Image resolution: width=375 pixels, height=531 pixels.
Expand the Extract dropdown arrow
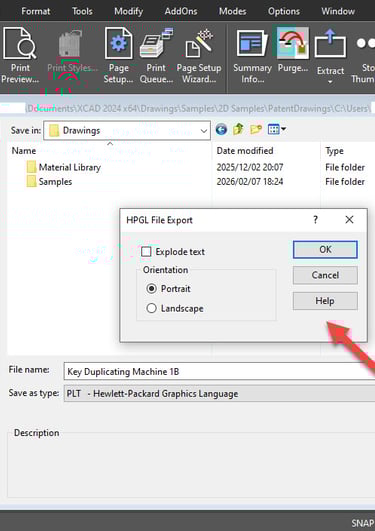(330, 82)
